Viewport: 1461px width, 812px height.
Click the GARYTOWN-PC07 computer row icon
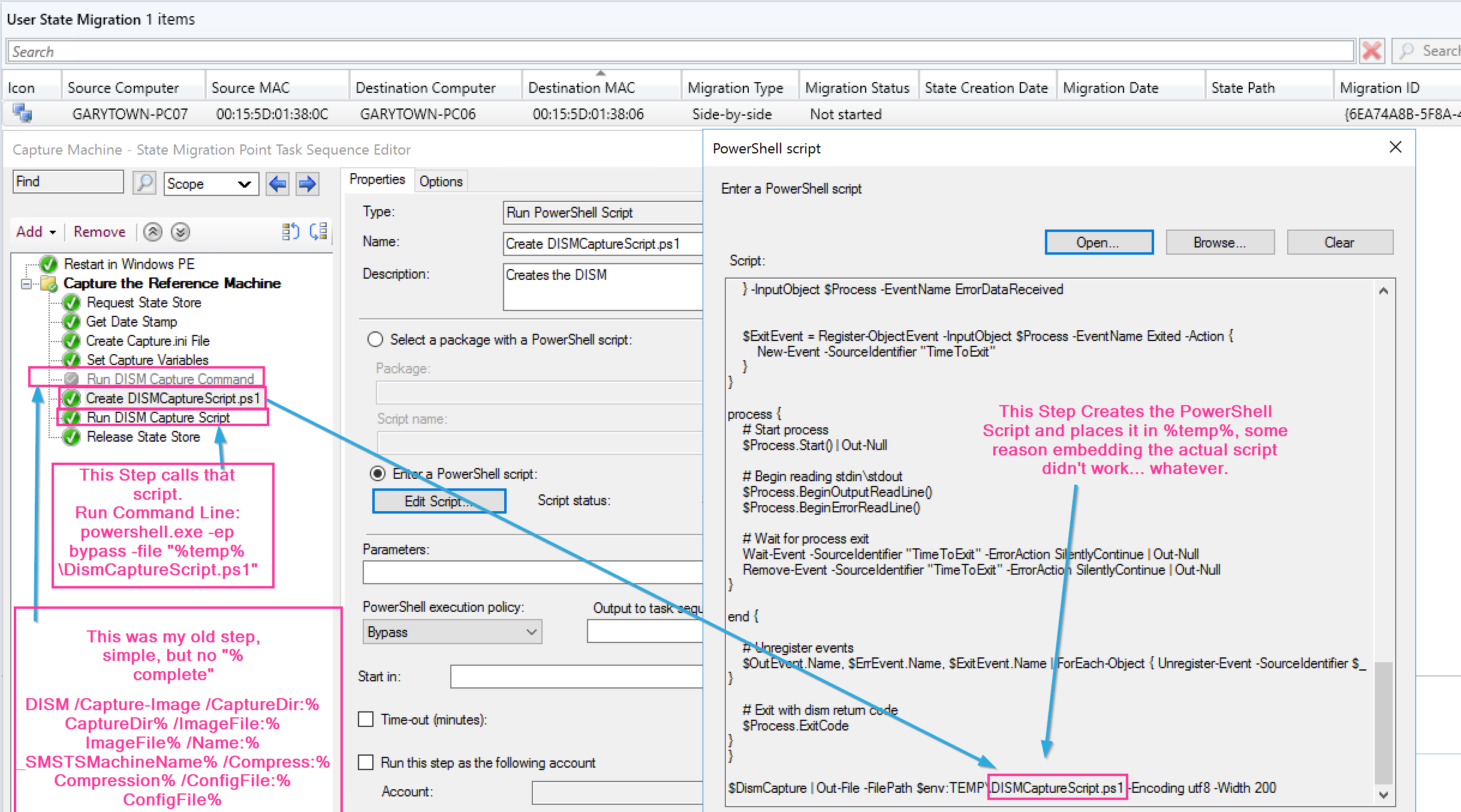[23, 114]
